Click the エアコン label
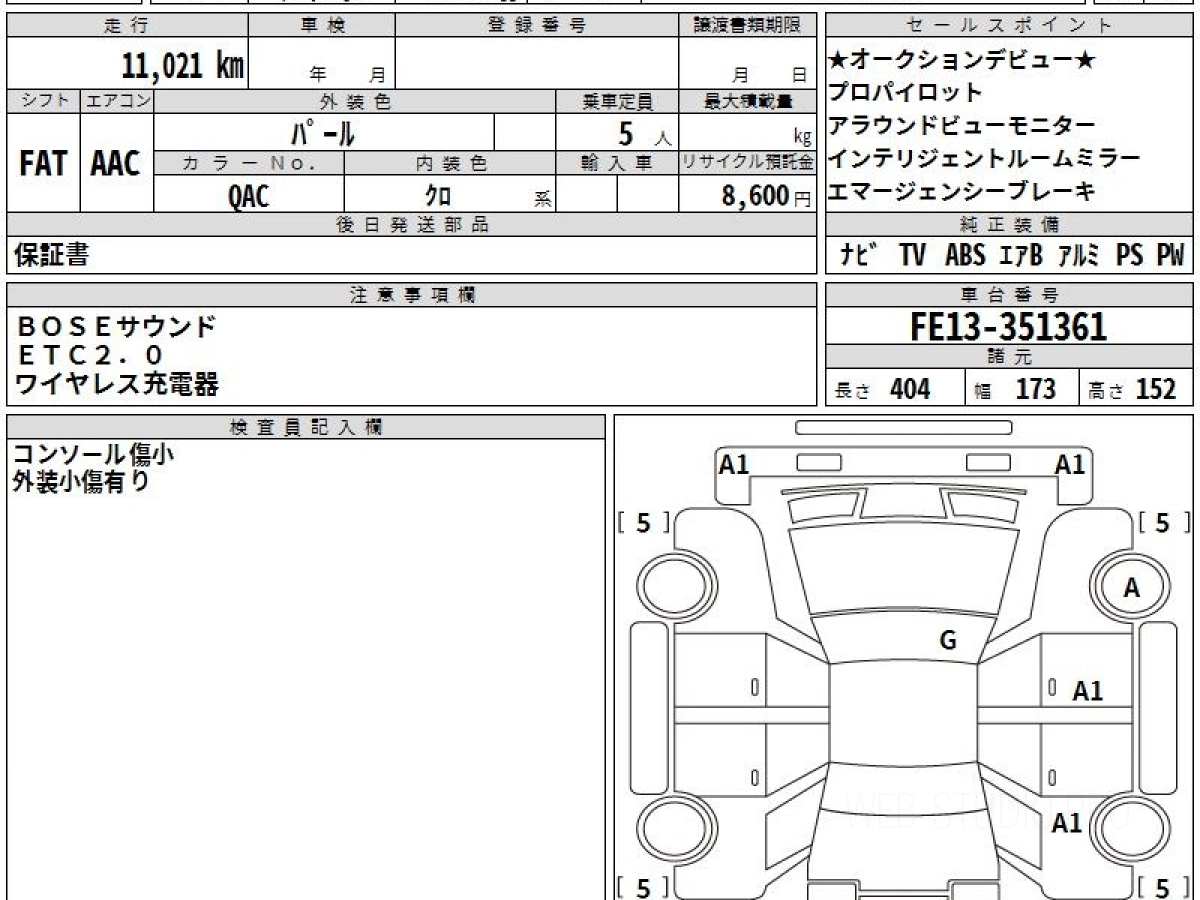Viewport: 1200px width, 900px height. 117,101
